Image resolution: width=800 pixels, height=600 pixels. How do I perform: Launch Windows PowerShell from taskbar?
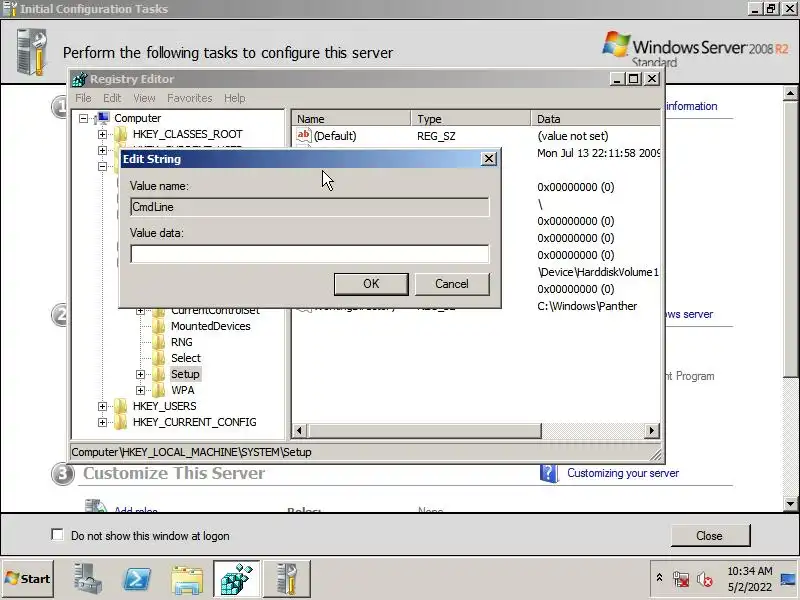pyautogui.click(x=137, y=579)
